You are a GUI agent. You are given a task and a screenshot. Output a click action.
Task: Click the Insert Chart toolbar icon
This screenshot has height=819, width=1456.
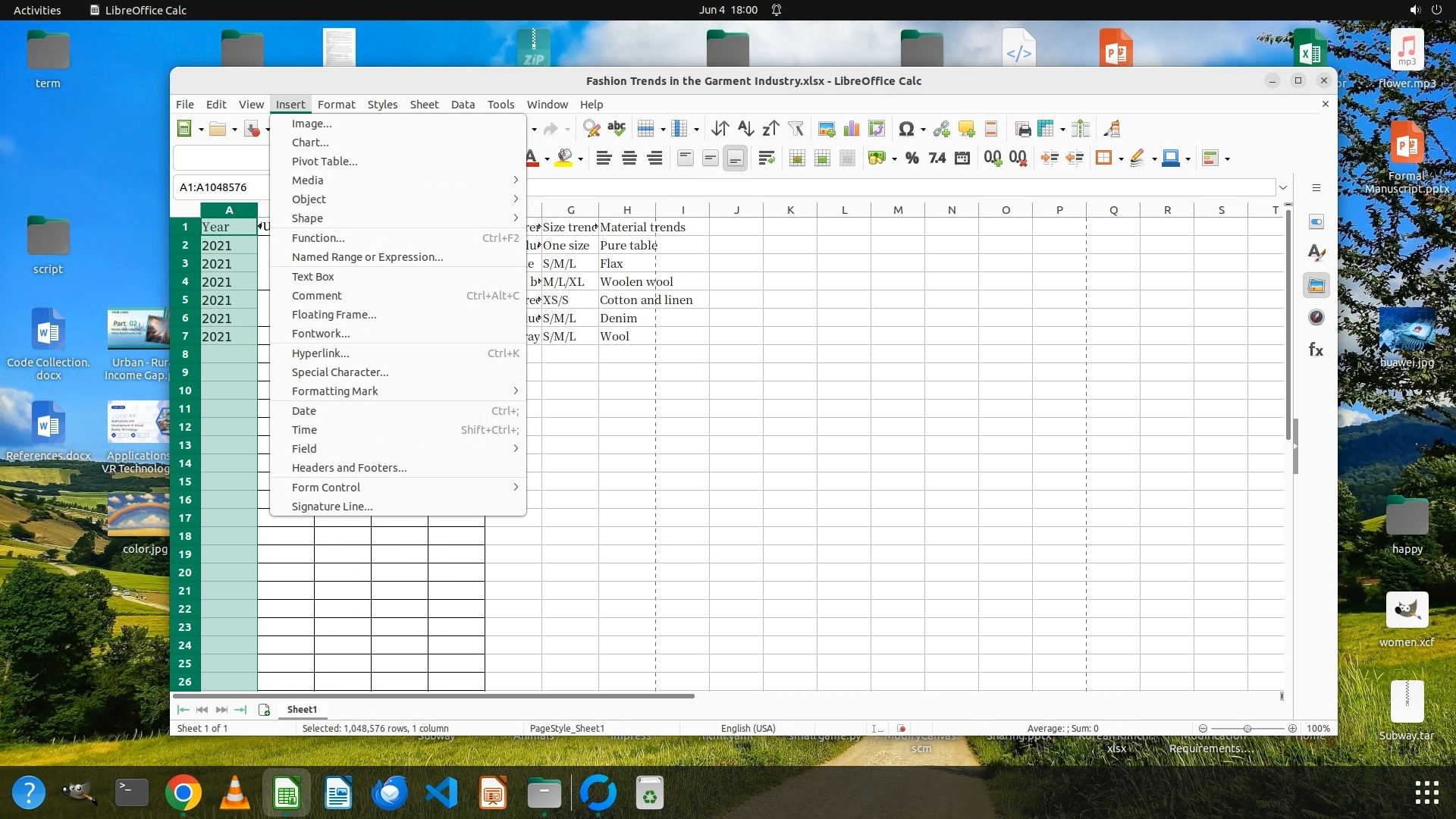[x=852, y=129]
